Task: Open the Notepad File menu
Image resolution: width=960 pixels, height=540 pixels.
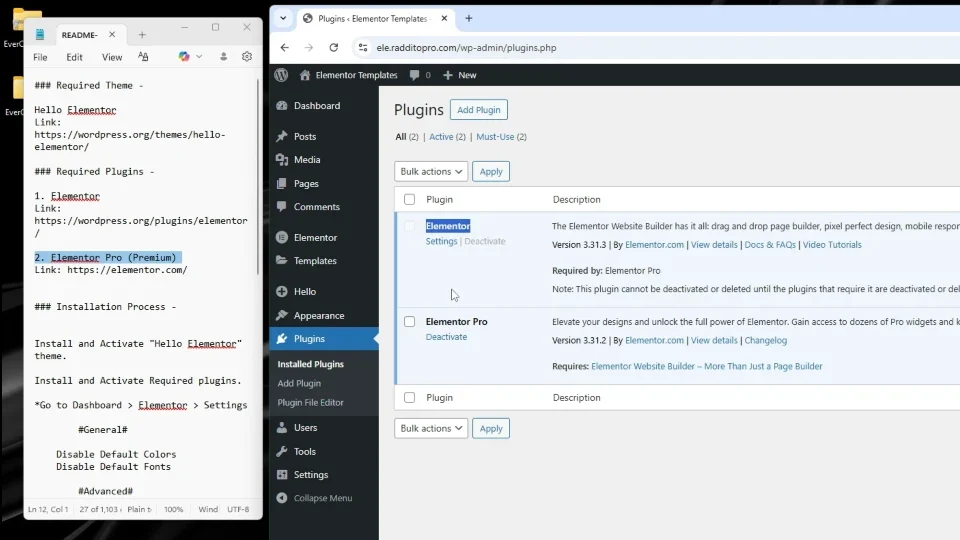Action: coord(40,57)
